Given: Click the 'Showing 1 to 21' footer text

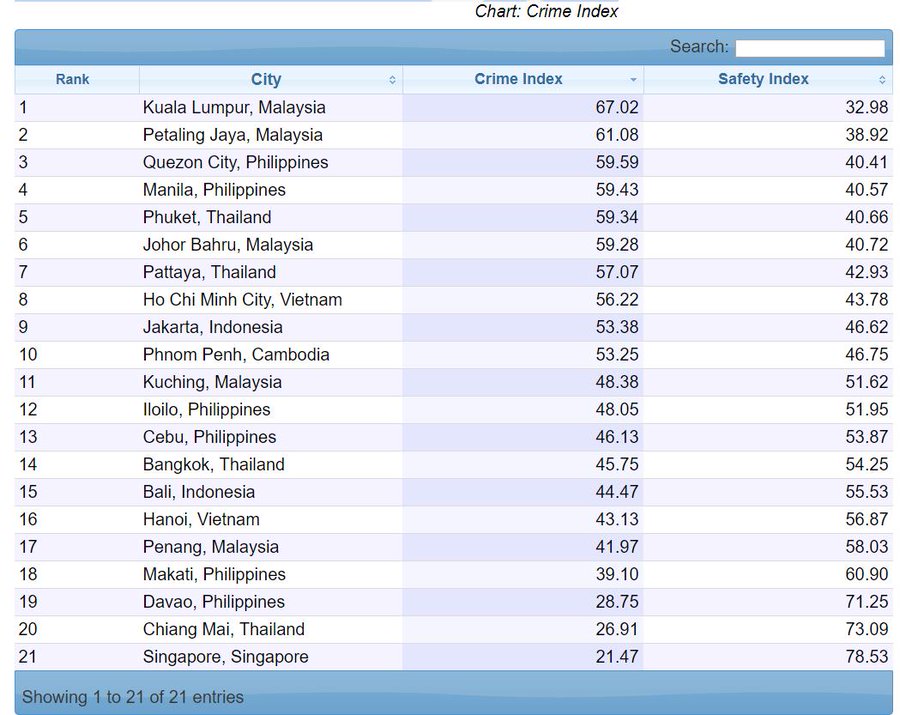Looking at the screenshot, I should tap(132, 697).
